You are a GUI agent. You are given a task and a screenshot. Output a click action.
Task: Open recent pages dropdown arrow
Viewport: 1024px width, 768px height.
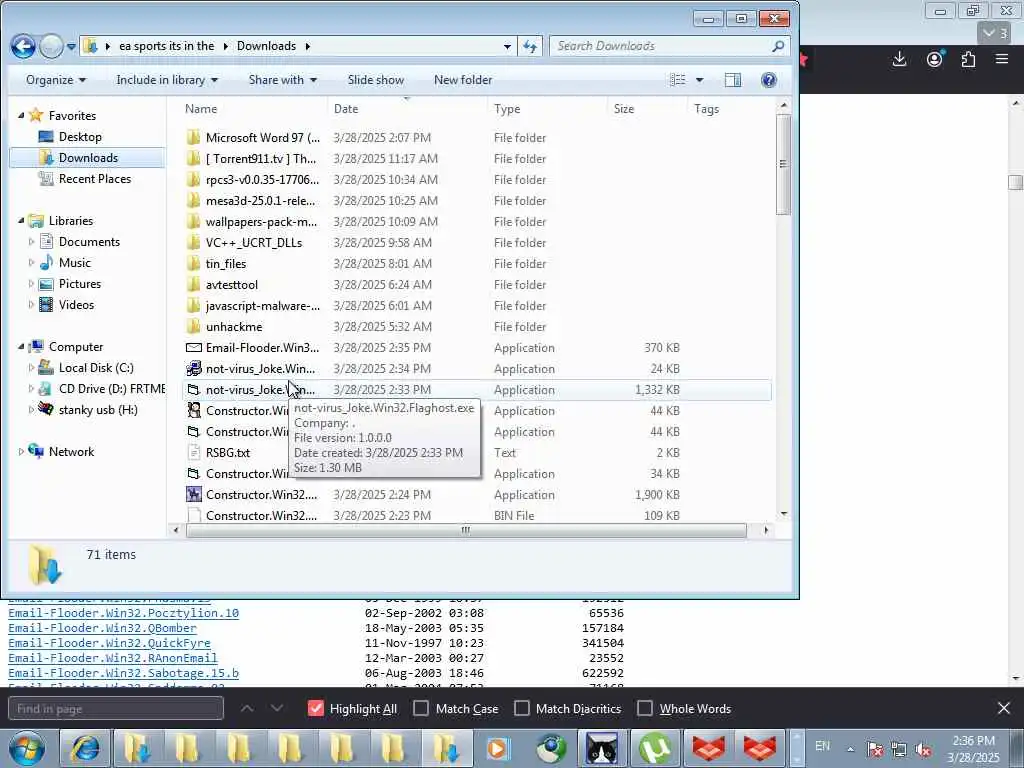pos(71,47)
